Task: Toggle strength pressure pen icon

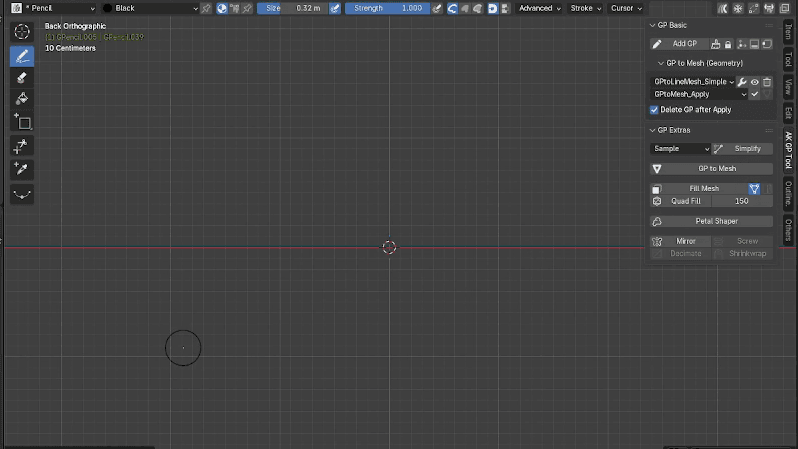Action: [437, 8]
